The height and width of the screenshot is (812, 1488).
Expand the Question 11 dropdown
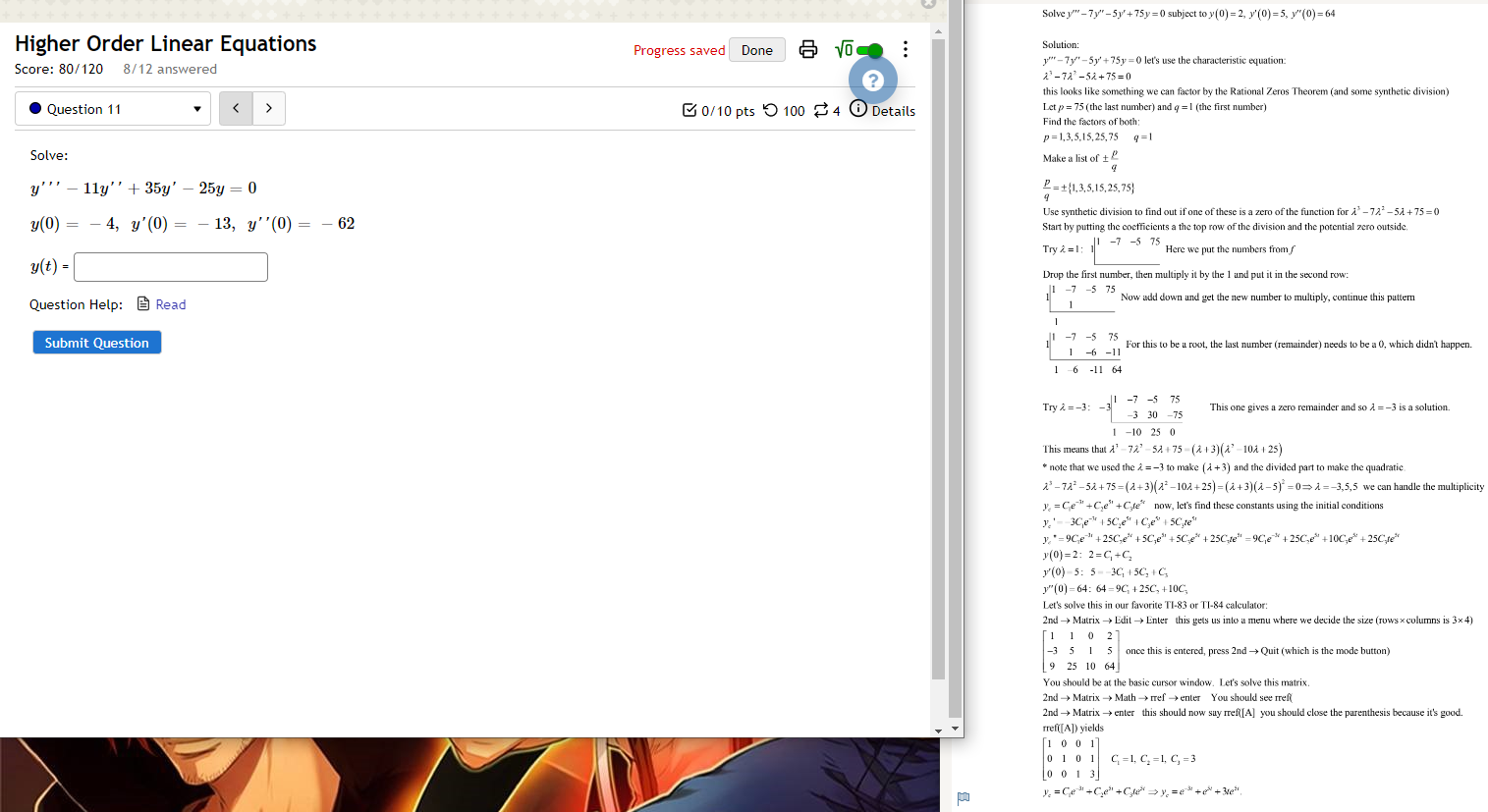tap(113, 108)
